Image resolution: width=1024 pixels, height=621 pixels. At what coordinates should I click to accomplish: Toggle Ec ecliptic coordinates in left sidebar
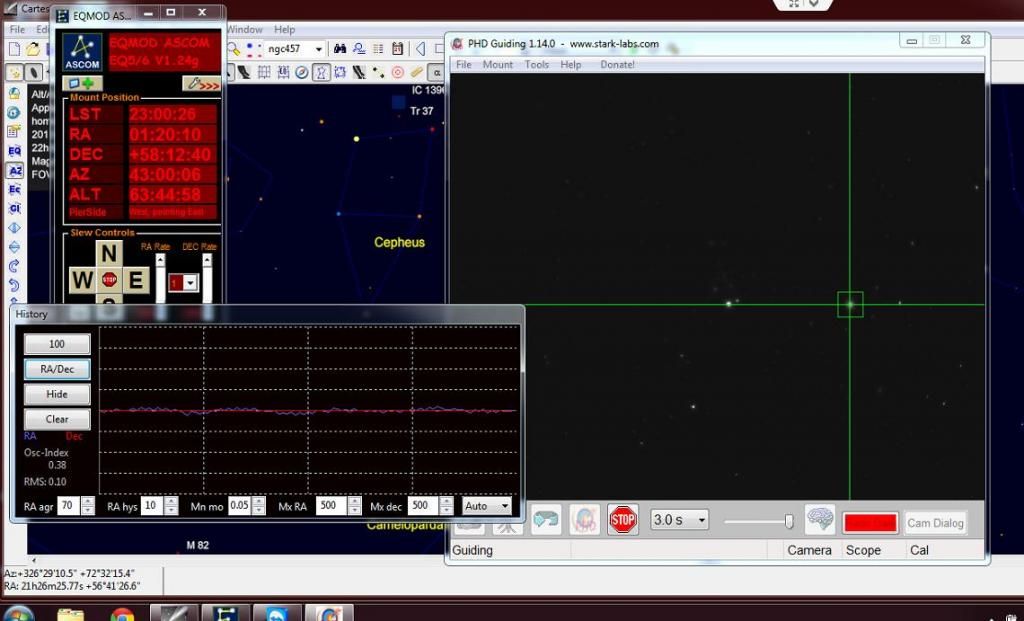(14, 189)
